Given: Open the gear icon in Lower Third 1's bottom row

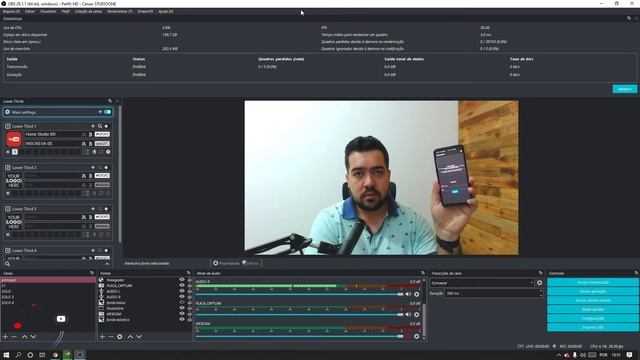Looking at the screenshot, I should (x=108, y=152).
